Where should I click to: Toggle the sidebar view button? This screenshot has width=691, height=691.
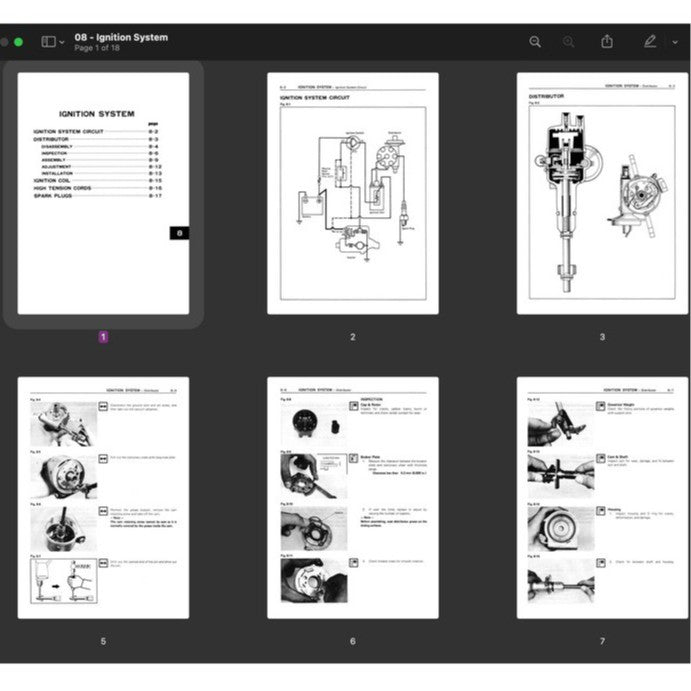pyautogui.click(x=48, y=42)
